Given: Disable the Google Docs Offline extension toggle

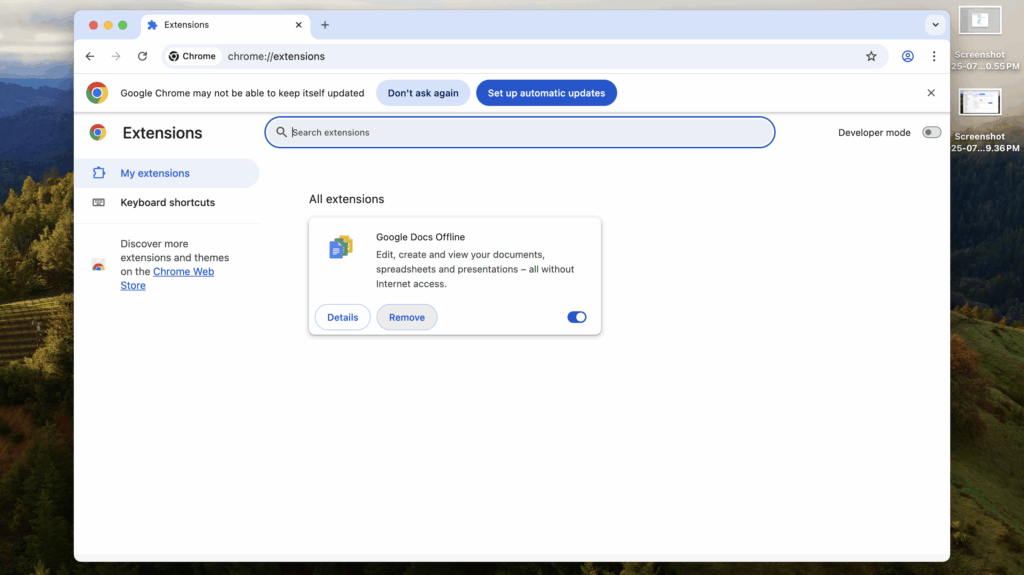Looking at the screenshot, I should 577,317.
